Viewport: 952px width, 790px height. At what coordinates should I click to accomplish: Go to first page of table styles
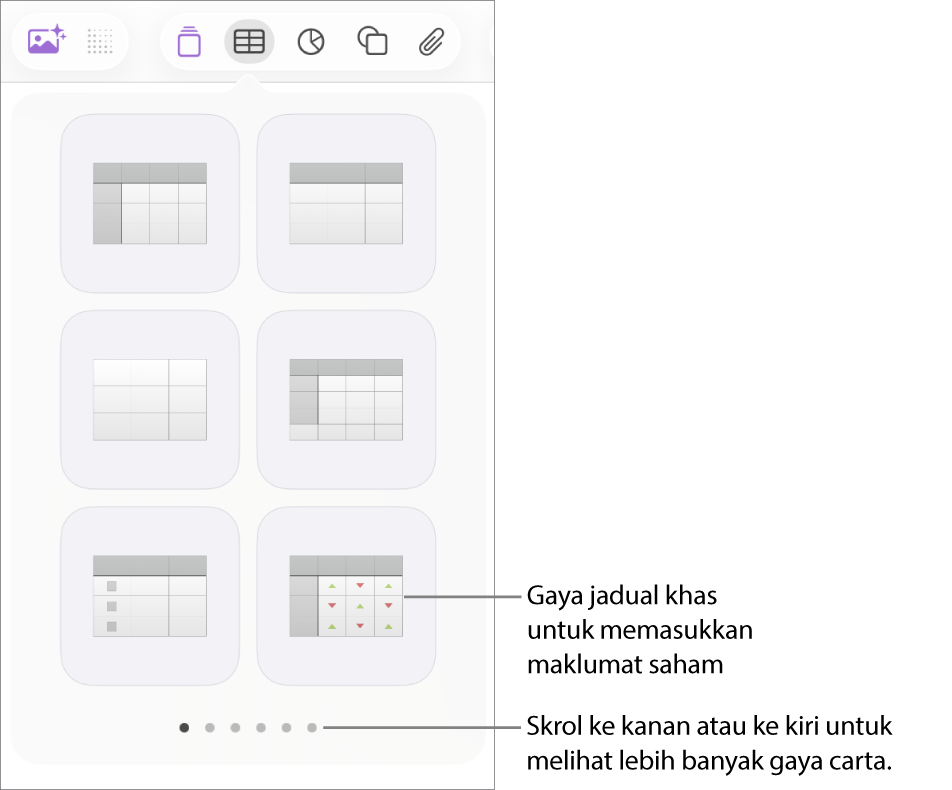tap(184, 728)
